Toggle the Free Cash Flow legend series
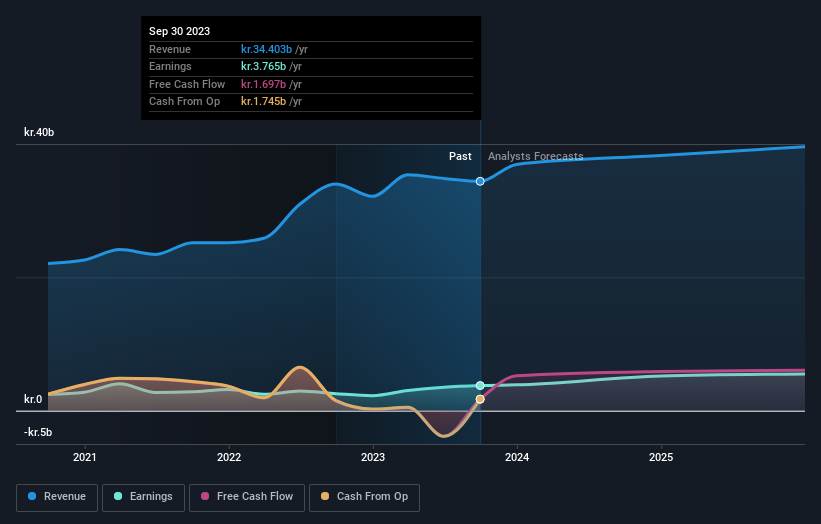 pyautogui.click(x=247, y=497)
